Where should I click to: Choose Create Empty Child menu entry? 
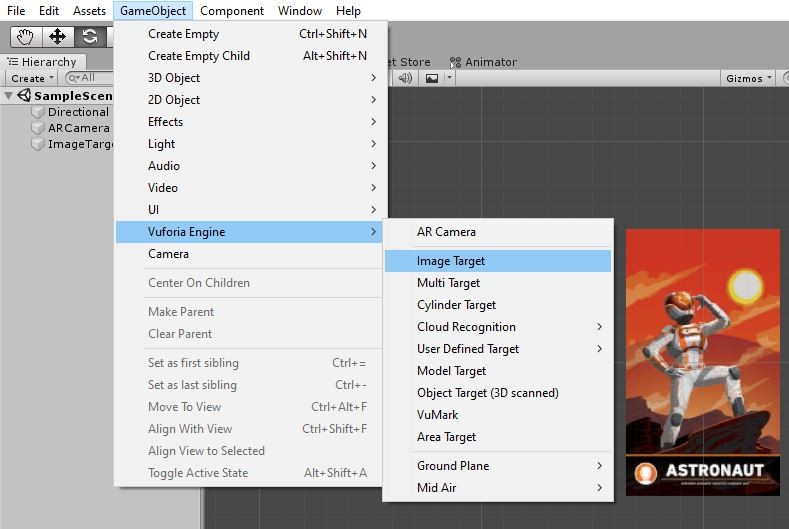[x=251, y=56]
